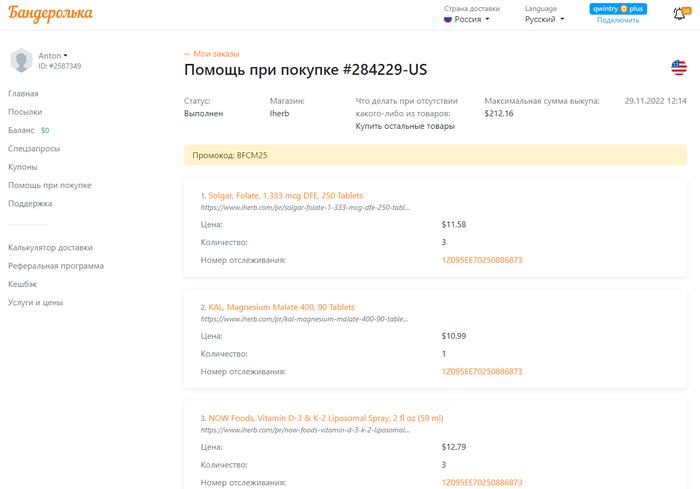Click the Solgar item tracking number
The width and height of the screenshot is (700, 489).
tap(482, 260)
